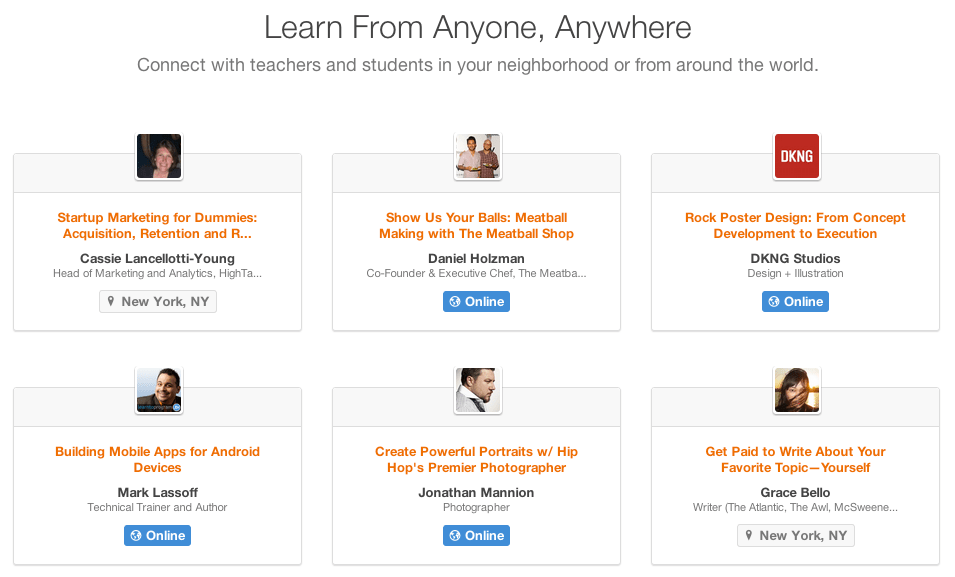Click Daniel Holzman's avatar thumbnail
Viewport: 955px width, 577px height.
[477, 156]
